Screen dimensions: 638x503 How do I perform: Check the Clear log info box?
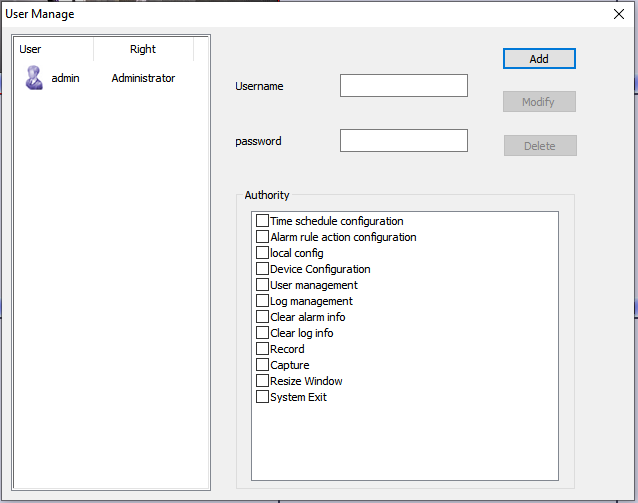coord(263,333)
